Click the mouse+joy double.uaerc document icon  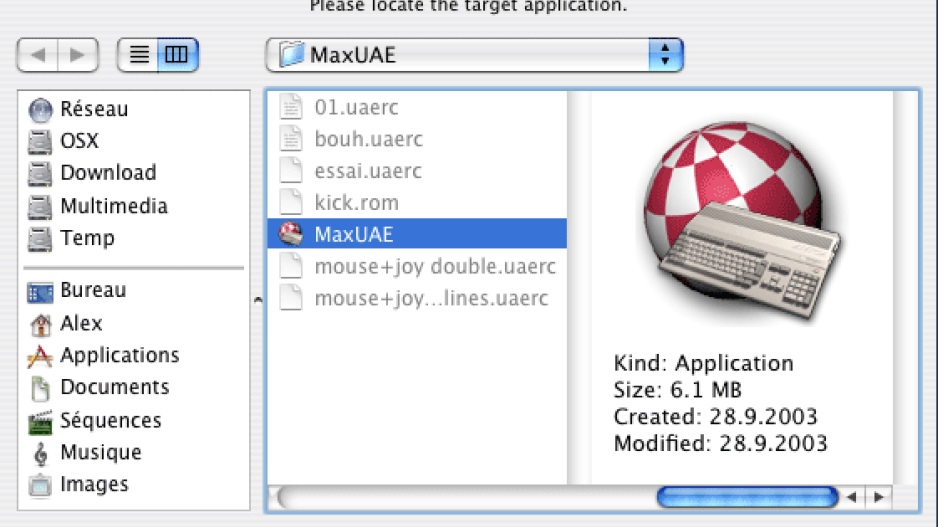[x=291, y=266]
